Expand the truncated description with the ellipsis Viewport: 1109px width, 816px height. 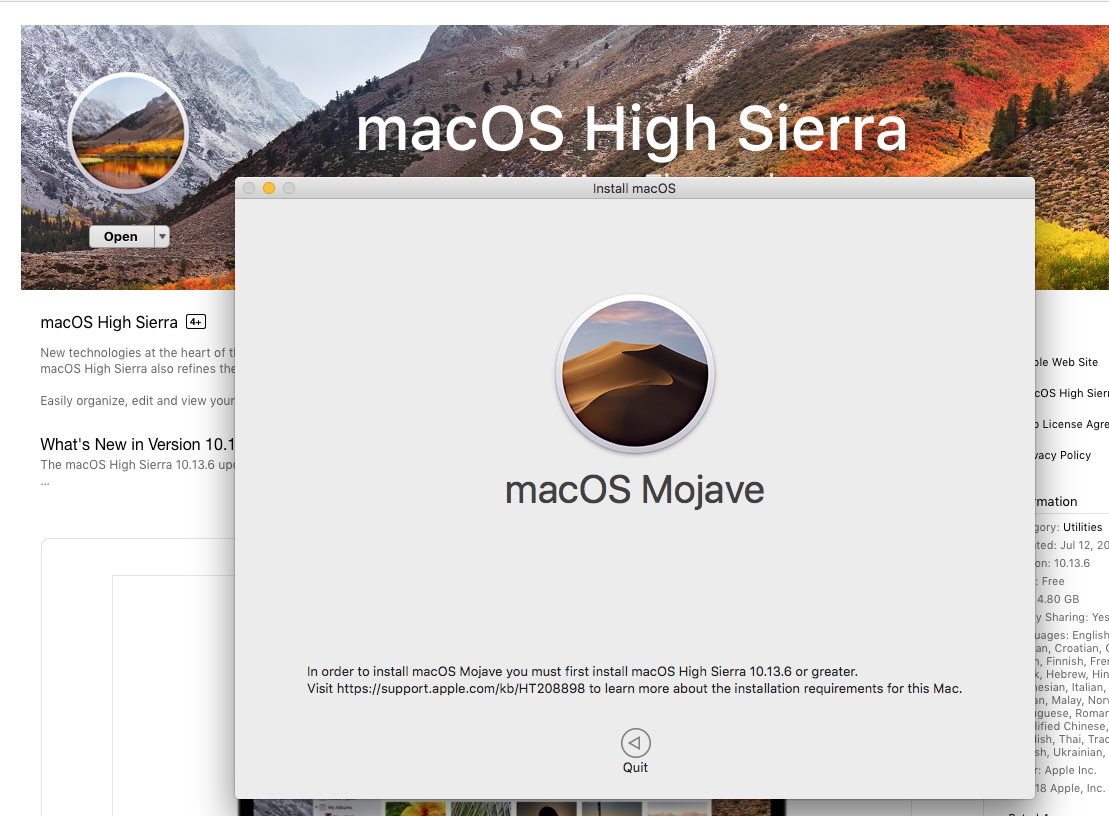pyautogui.click(x=45, y=483)
